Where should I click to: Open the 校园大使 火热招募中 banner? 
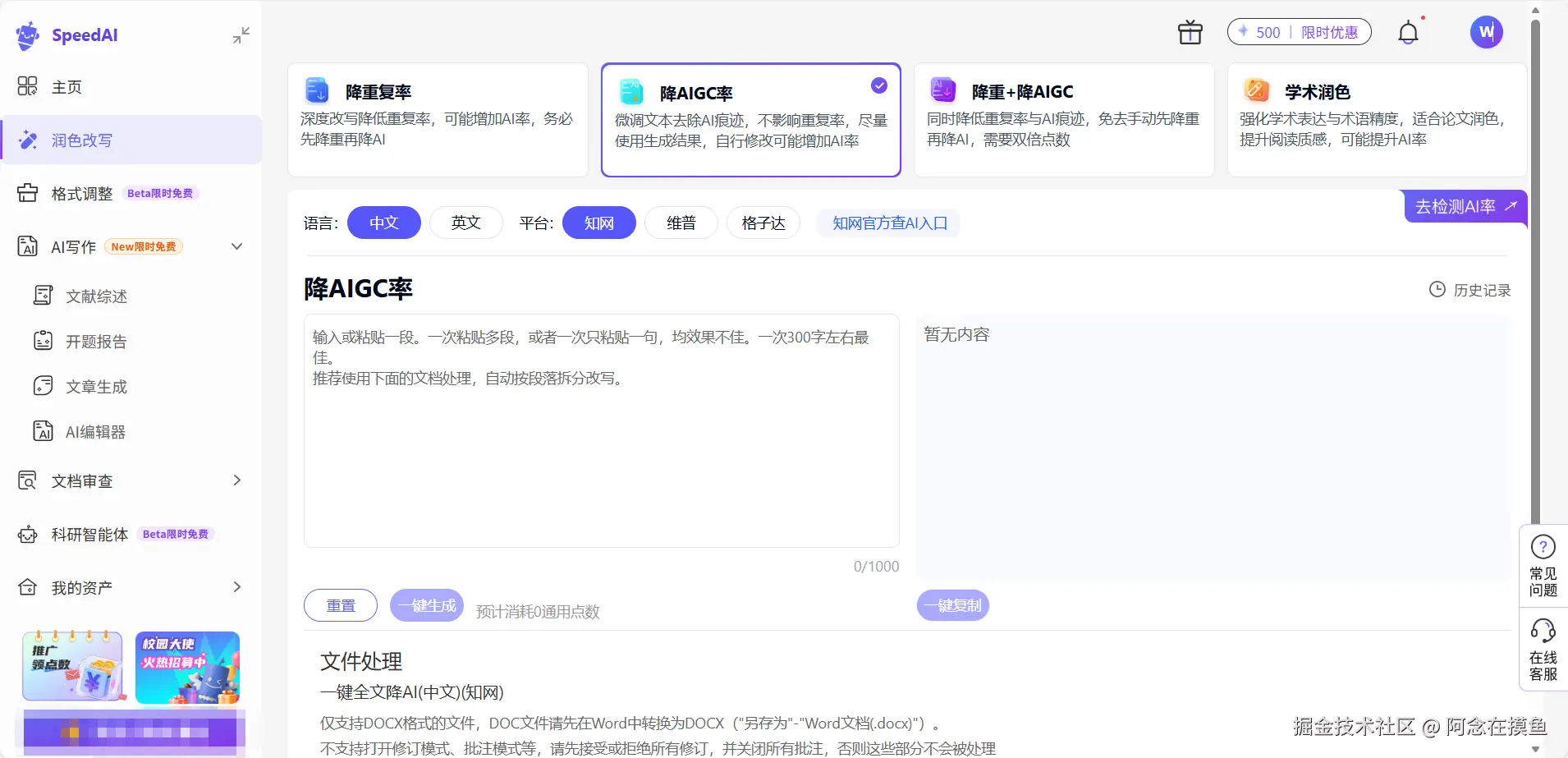[188, 667]
